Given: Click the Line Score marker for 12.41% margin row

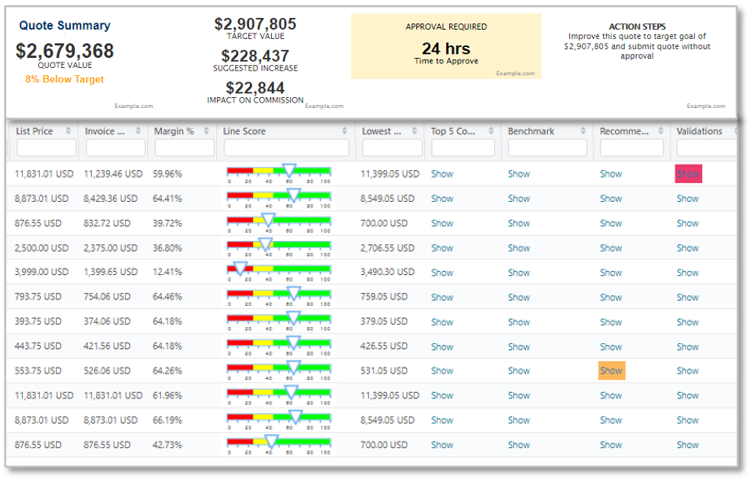Looking at the screenshot, I should pyautogui.click(x=239, y=268).
